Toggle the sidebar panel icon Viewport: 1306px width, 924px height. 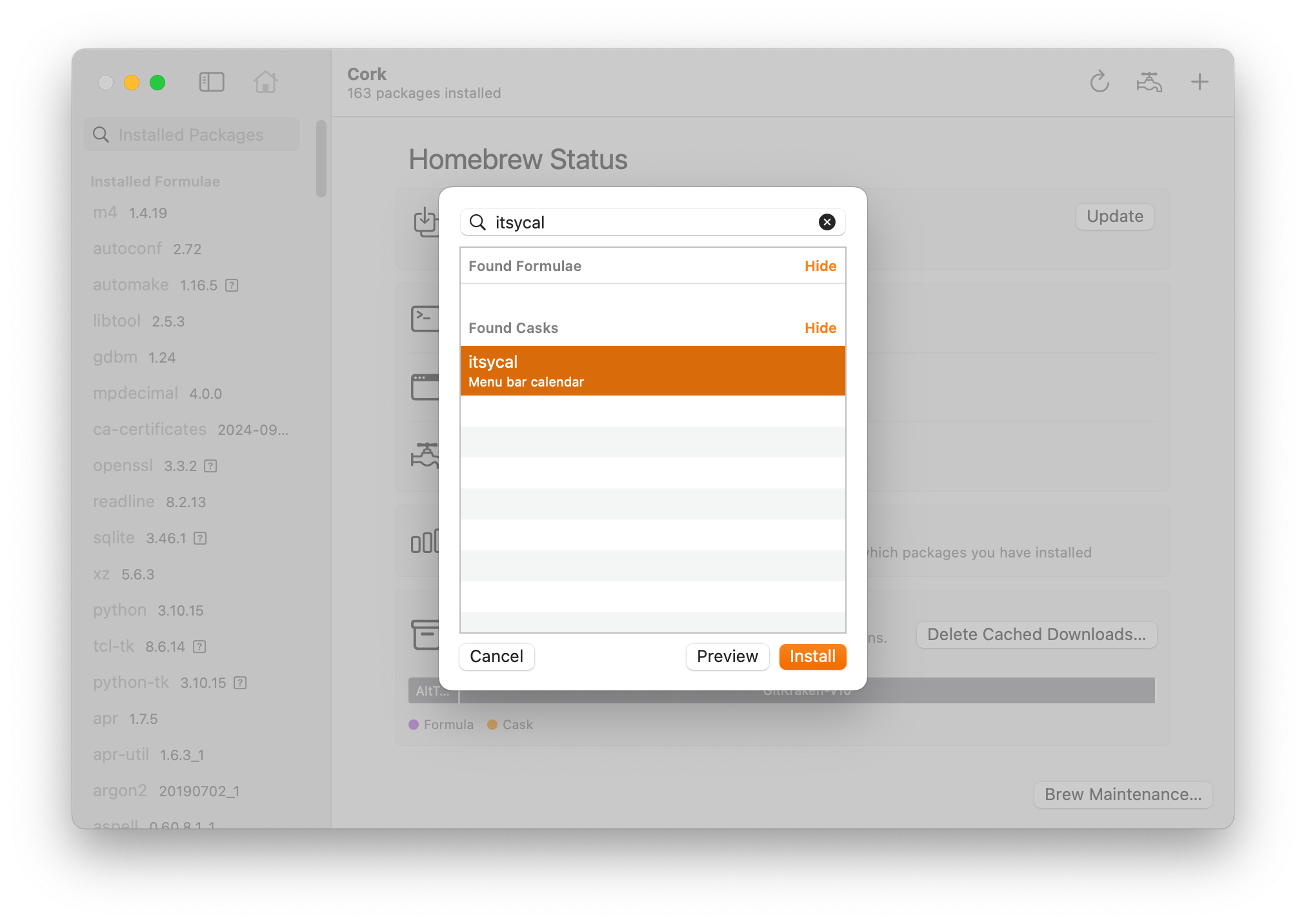click(x=212, y=82)
